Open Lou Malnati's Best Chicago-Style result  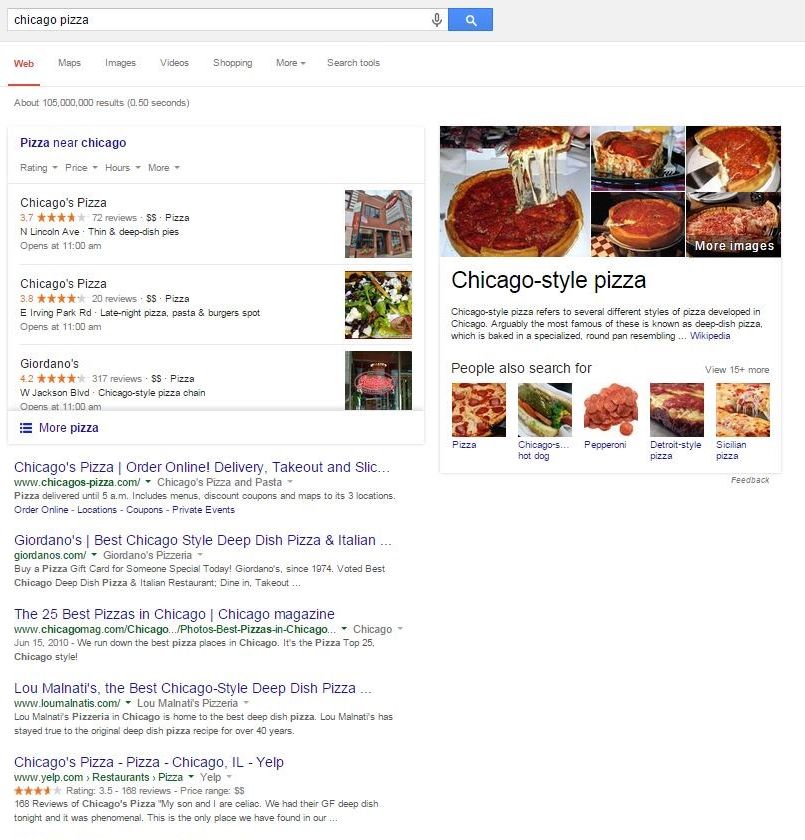[x=193, y=688]
